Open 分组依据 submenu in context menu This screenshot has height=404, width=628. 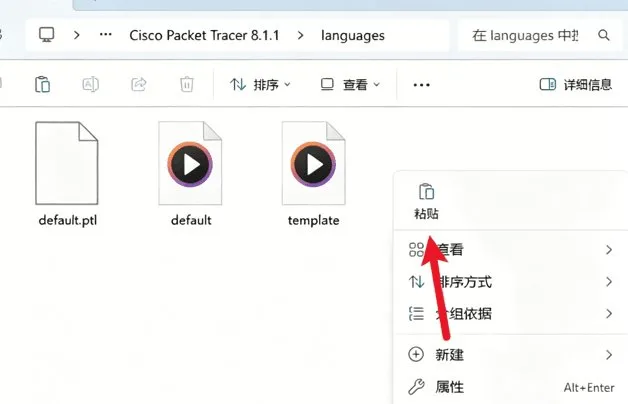511,314
